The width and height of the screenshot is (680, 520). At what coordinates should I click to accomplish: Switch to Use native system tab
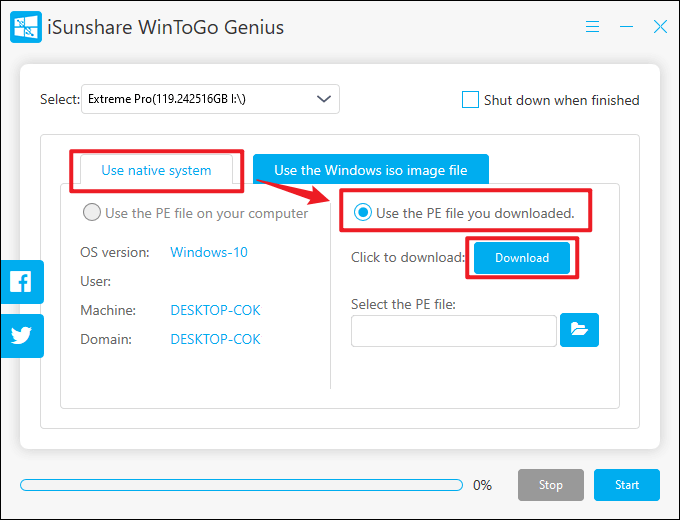156,170
